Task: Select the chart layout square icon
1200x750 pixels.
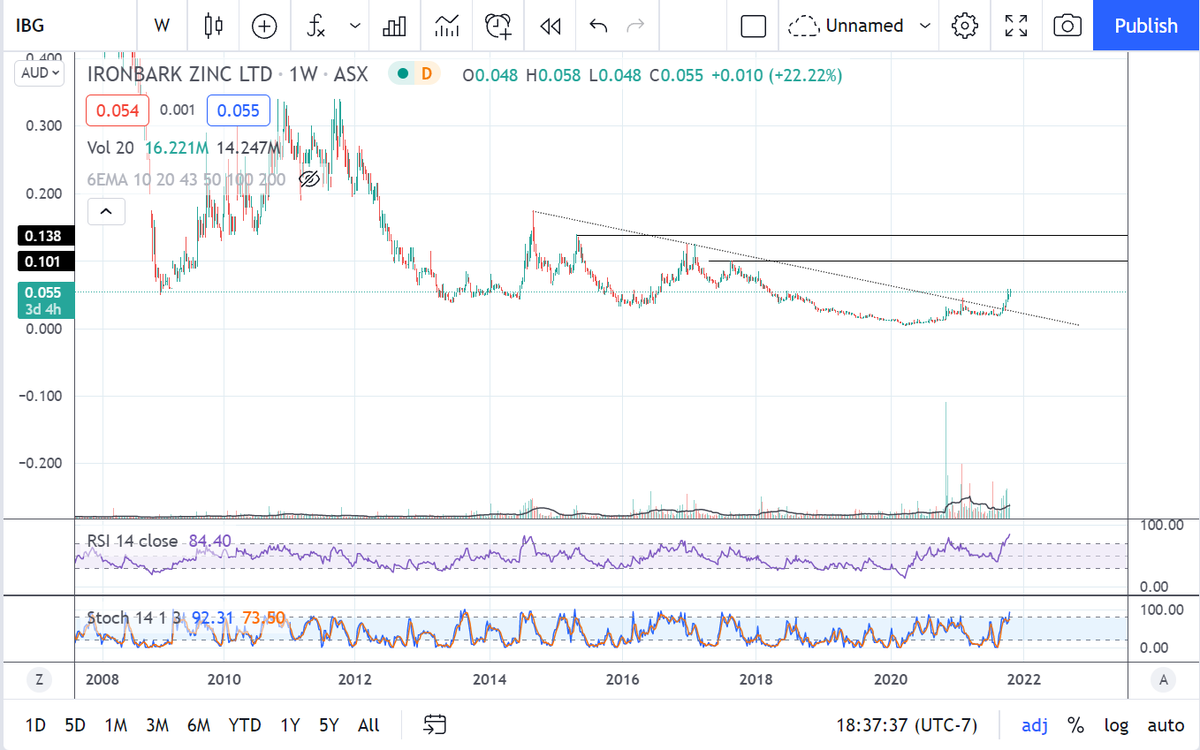Action: pos(753,26)
